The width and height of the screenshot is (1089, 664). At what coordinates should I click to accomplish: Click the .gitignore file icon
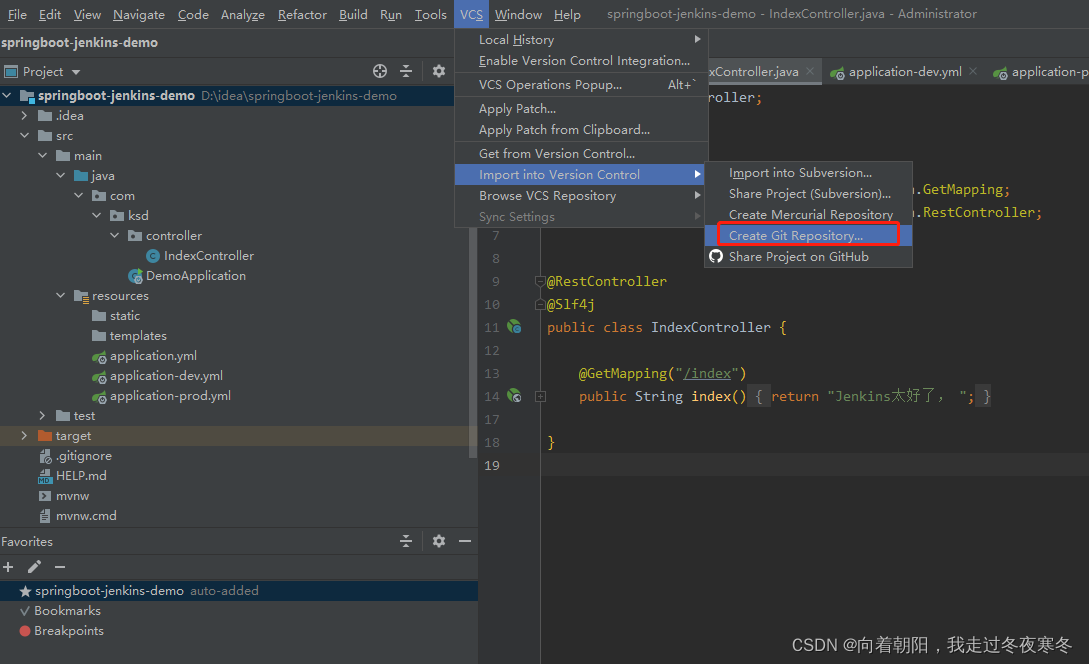[x=45, y=456]
